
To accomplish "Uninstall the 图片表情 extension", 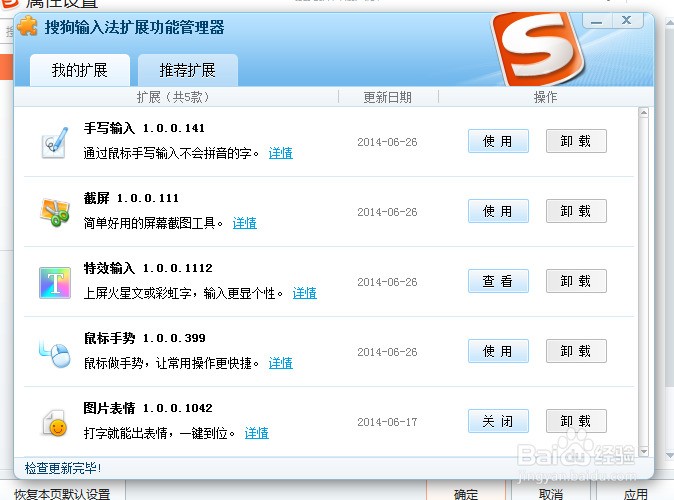I will click(576, 421).
